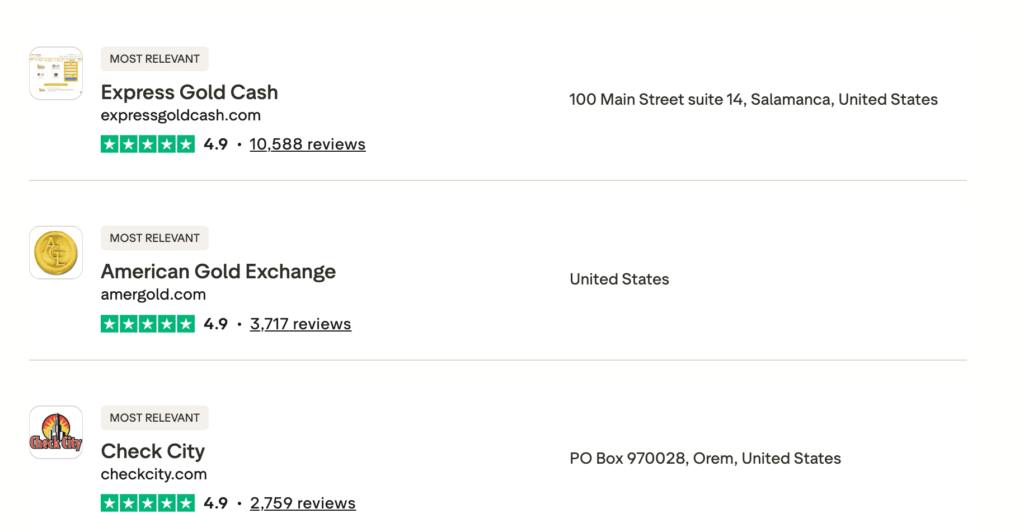Image resolution: width=1024 pixels, height=532 pixels.
Task: Click Most Relevant badge above American Gold Exchange
Action: pos(155,238)
